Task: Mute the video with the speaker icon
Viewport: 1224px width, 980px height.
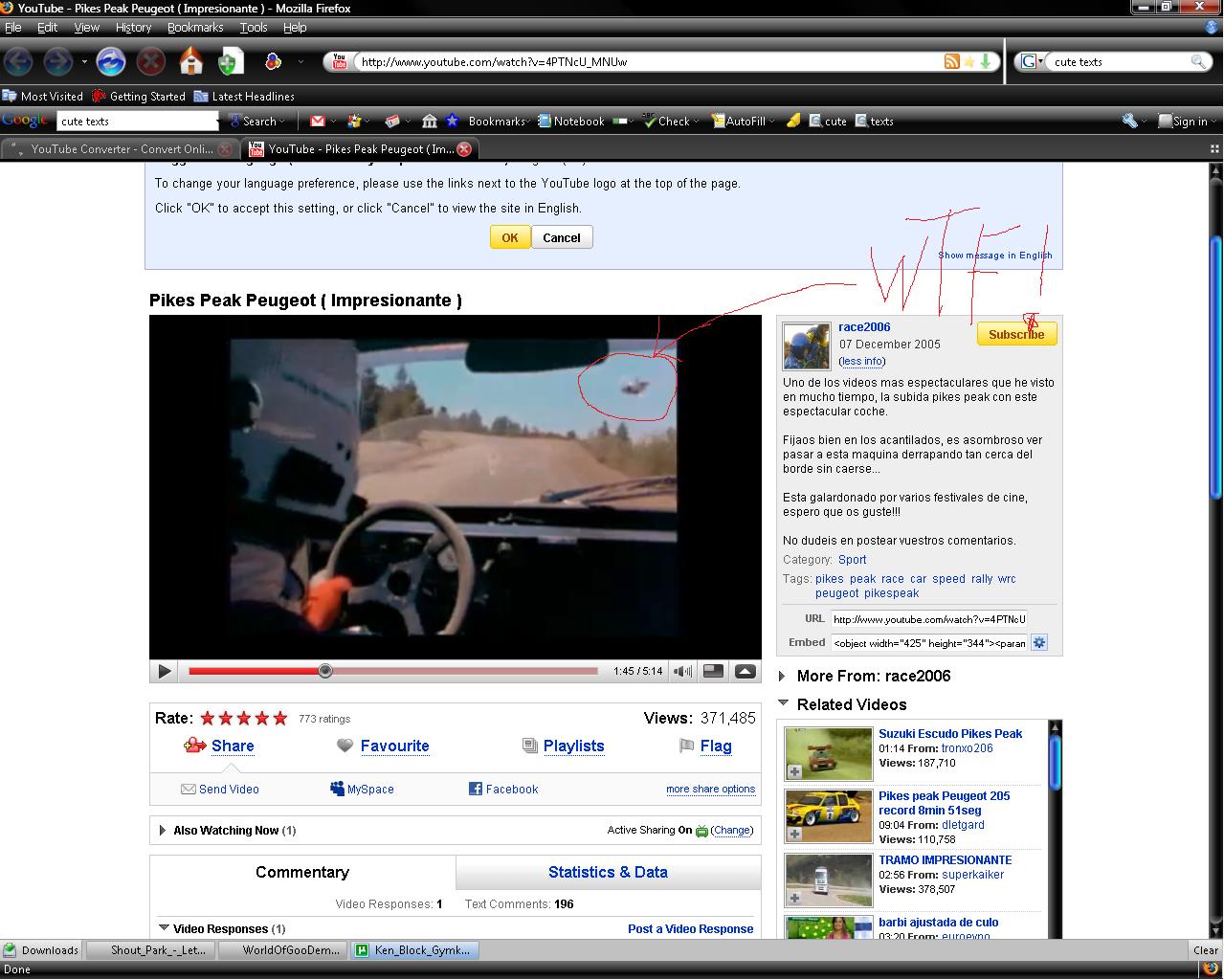Action: click(x=682, y=672)
